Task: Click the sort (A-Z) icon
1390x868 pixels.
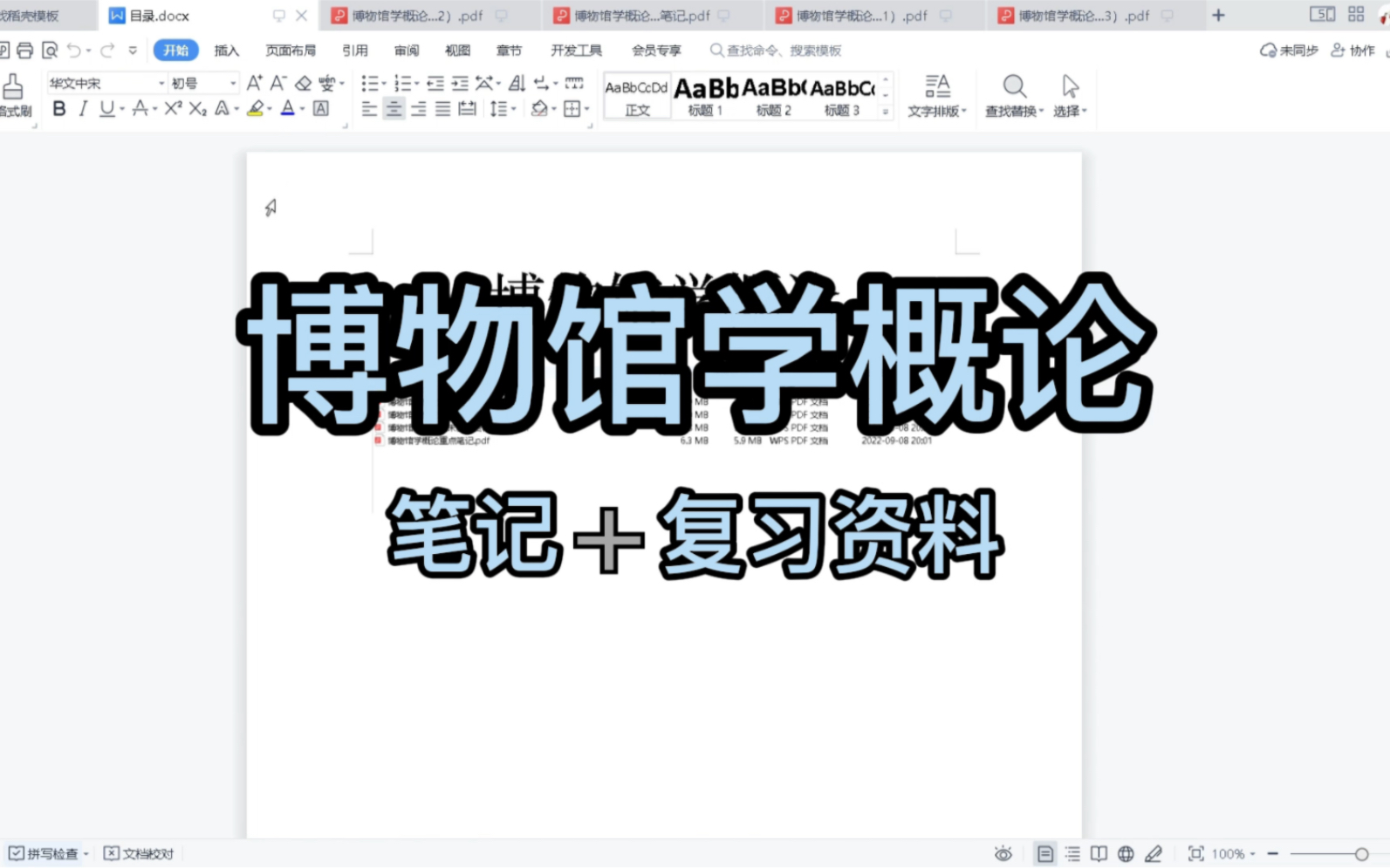Action: [517, 83]
